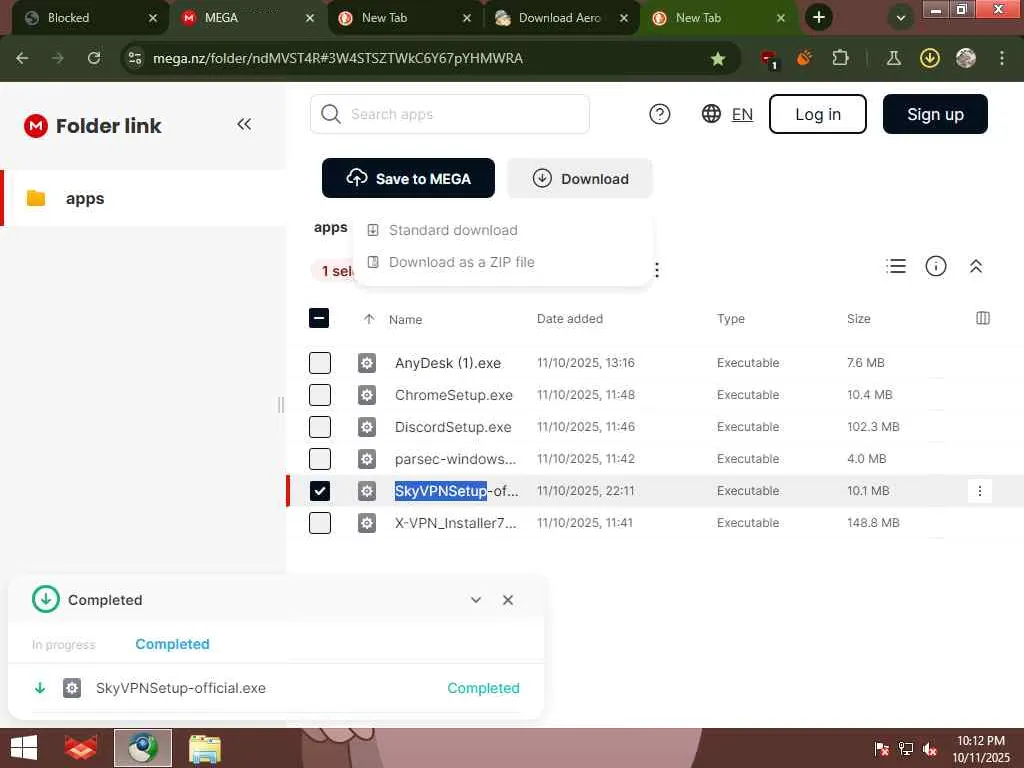Click the MEGA logo icon
The height and width of the screenshot is (768, 1024).
36,125
